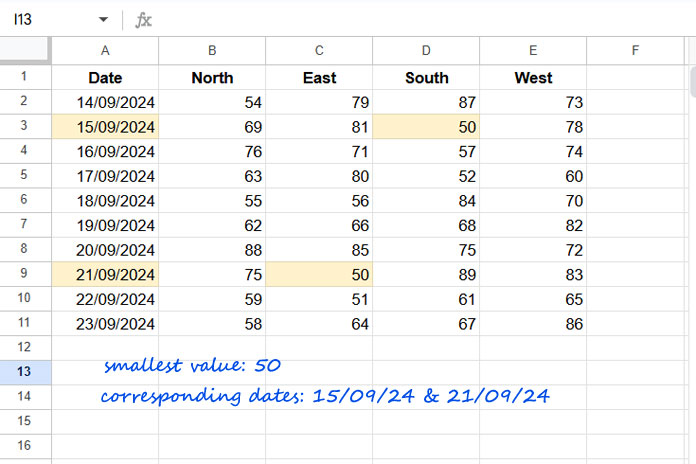
Task: Click the fx function icon
Action: coord(143,20)
